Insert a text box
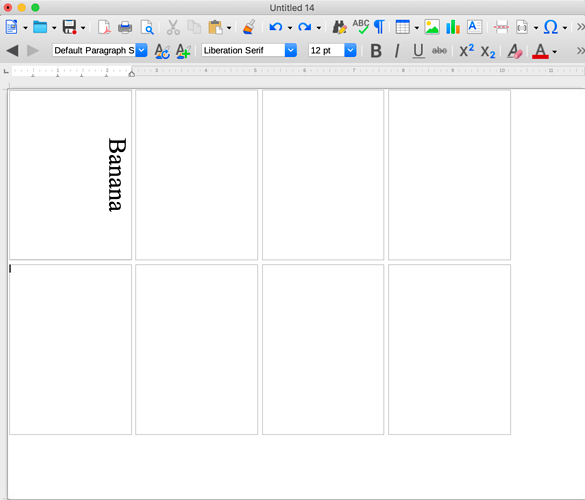 (x=475, y=27)
